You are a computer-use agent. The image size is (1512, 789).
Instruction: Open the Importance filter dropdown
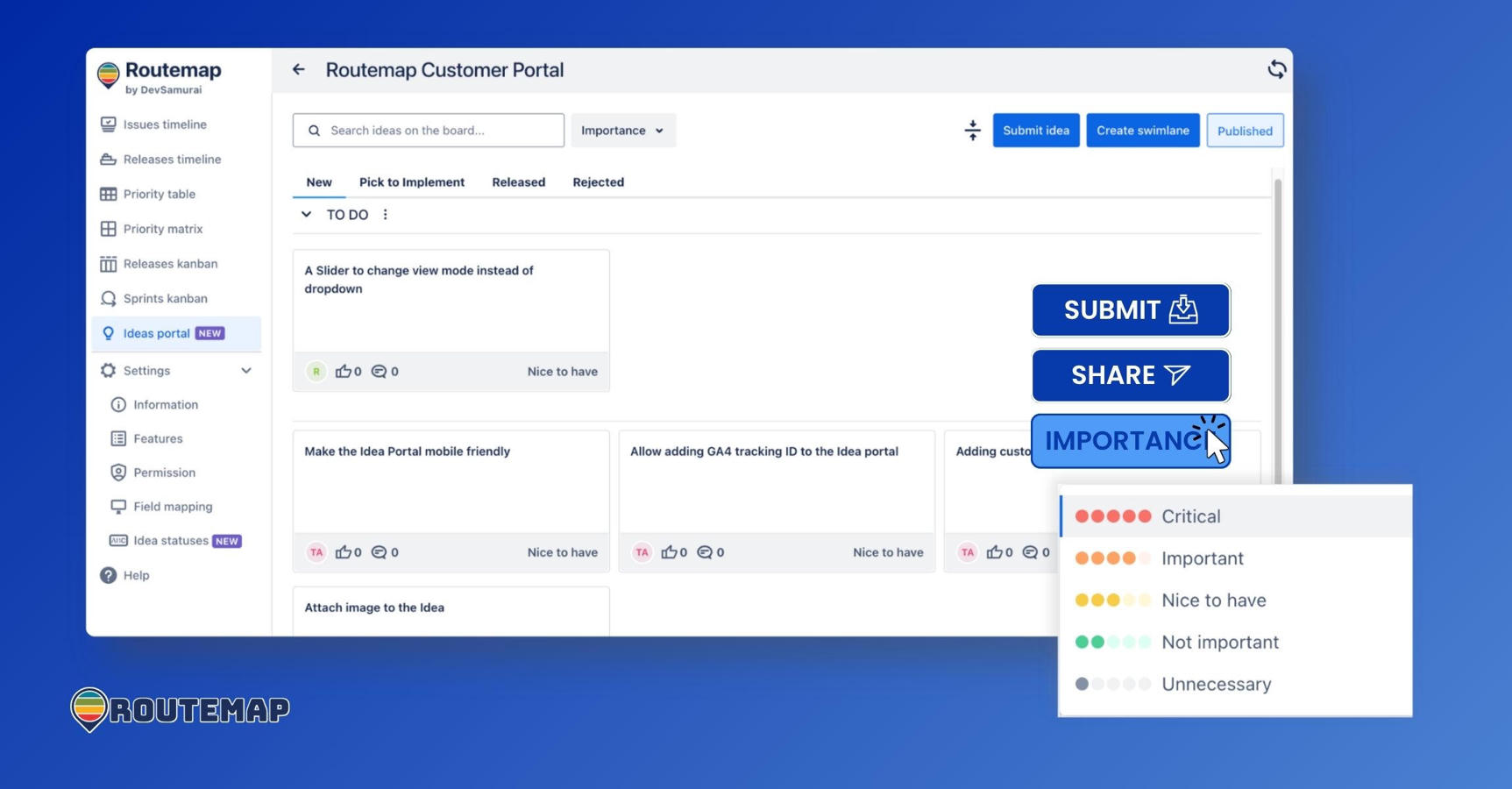pyautogui.click(x=623, y=131)
